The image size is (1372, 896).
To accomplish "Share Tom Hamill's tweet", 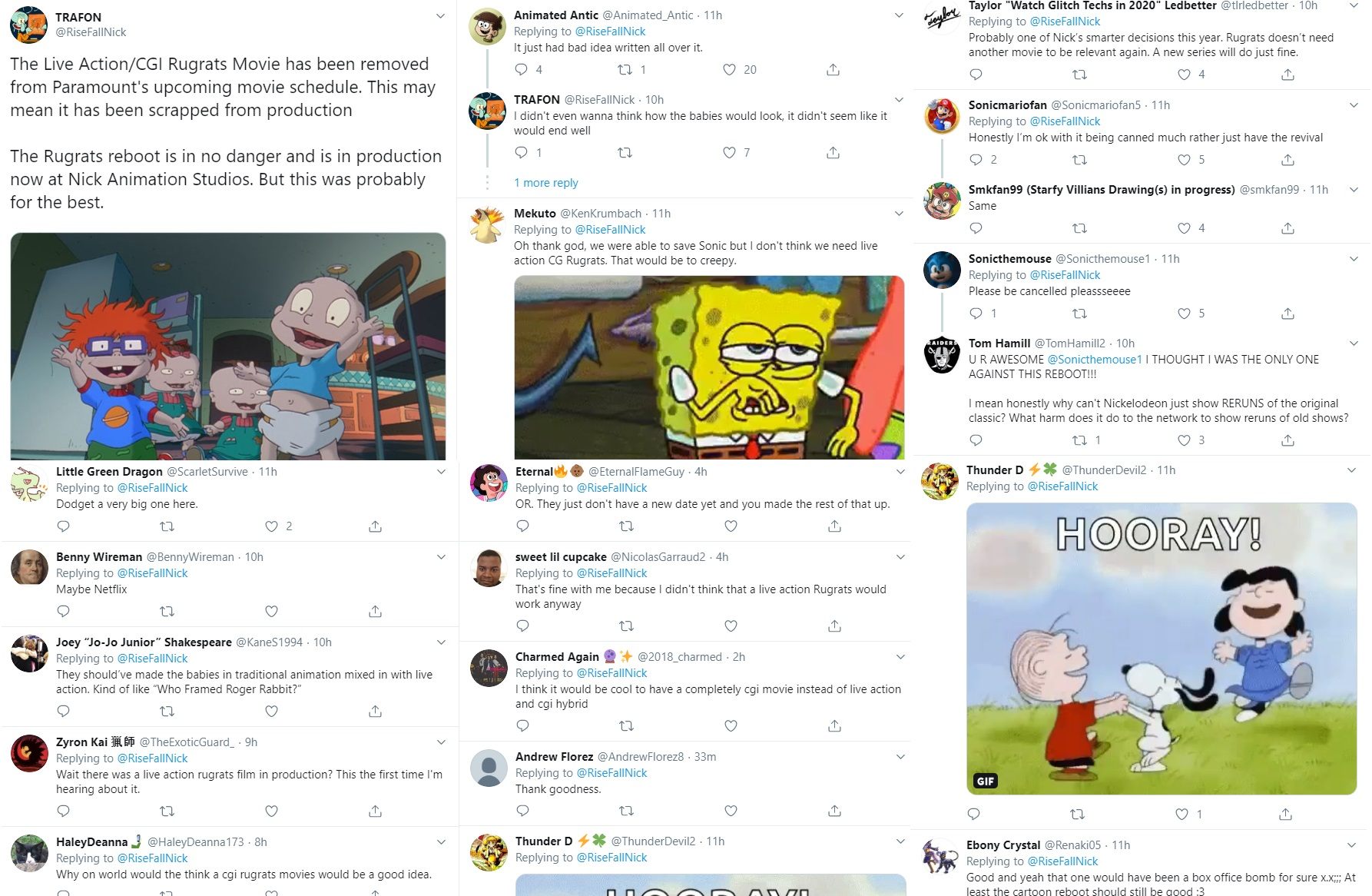I will (1288, 440).
